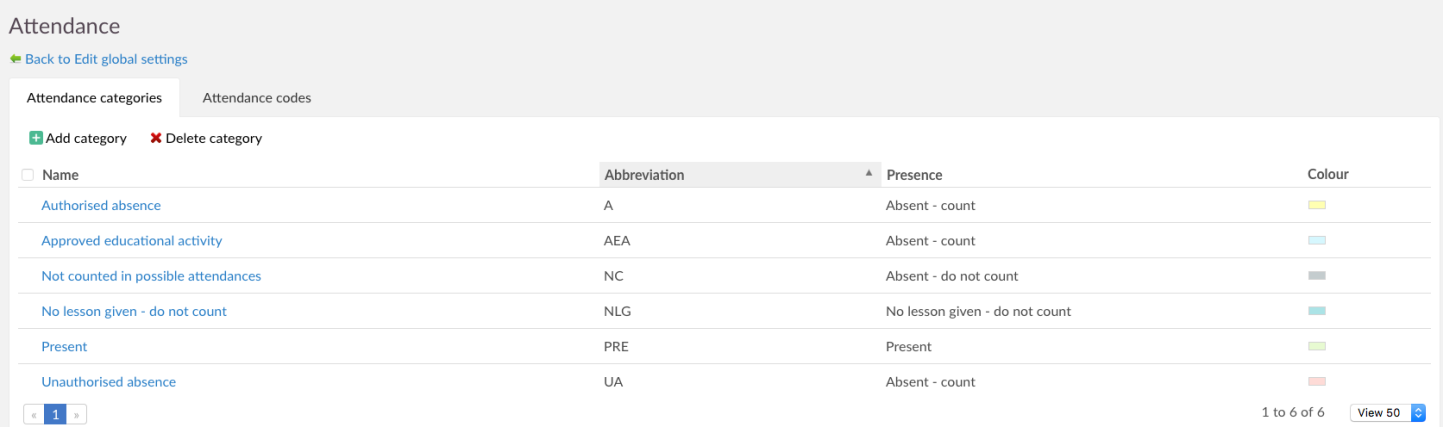1443x427 pixels.
Task: Click the yellow Authorised absence colour swatch
Action: tap(1317, 205)
